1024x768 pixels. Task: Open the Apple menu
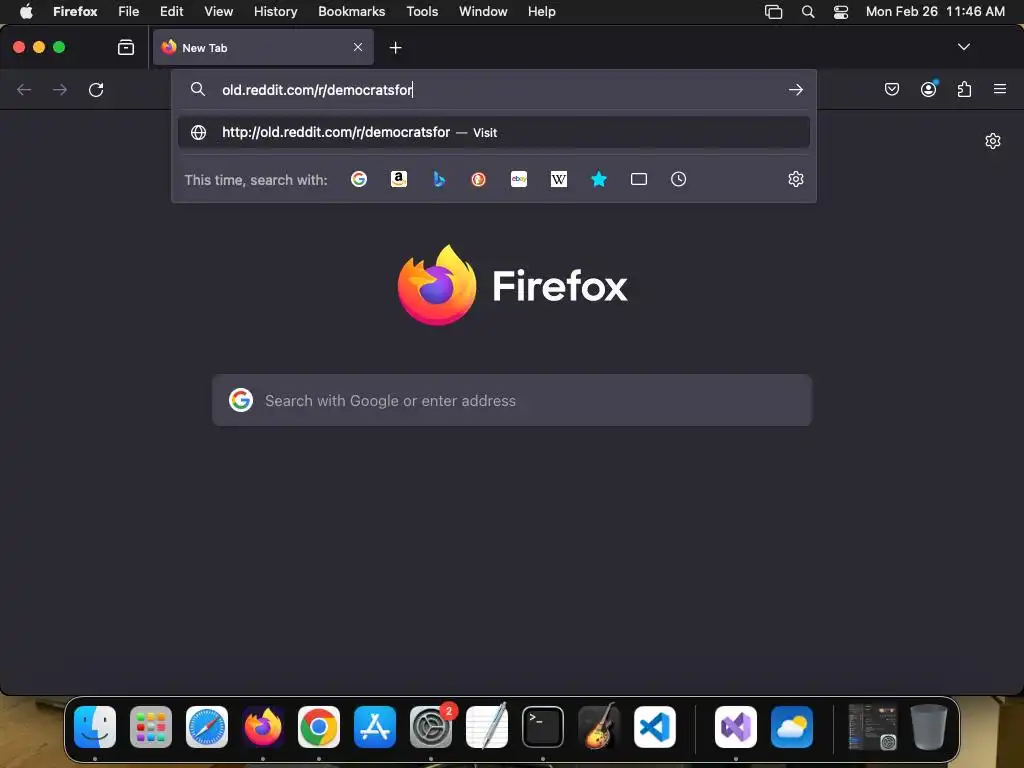[26, 12]
